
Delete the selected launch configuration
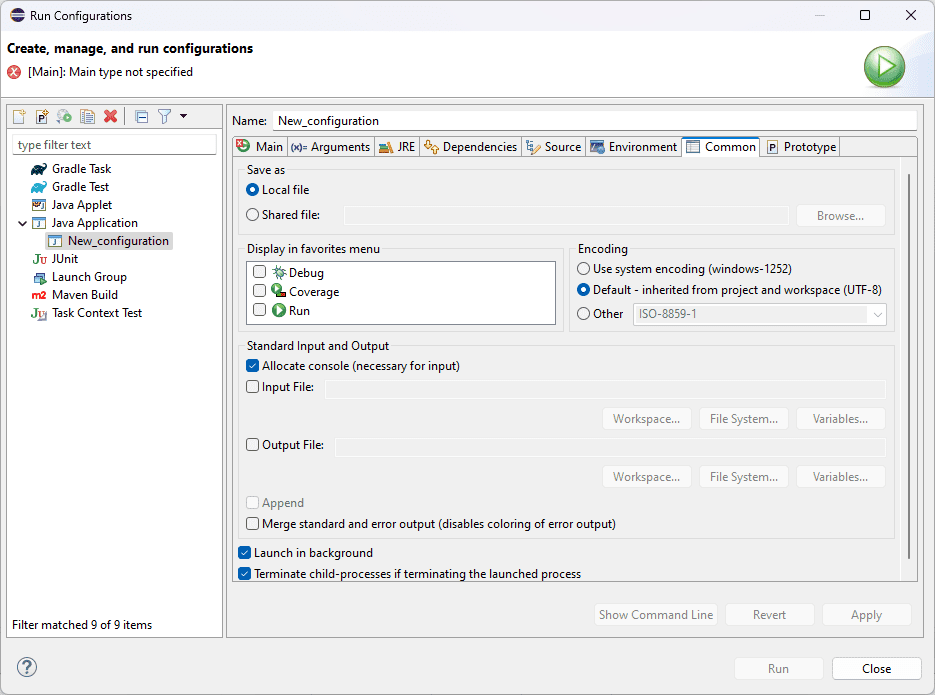point(110,116)
